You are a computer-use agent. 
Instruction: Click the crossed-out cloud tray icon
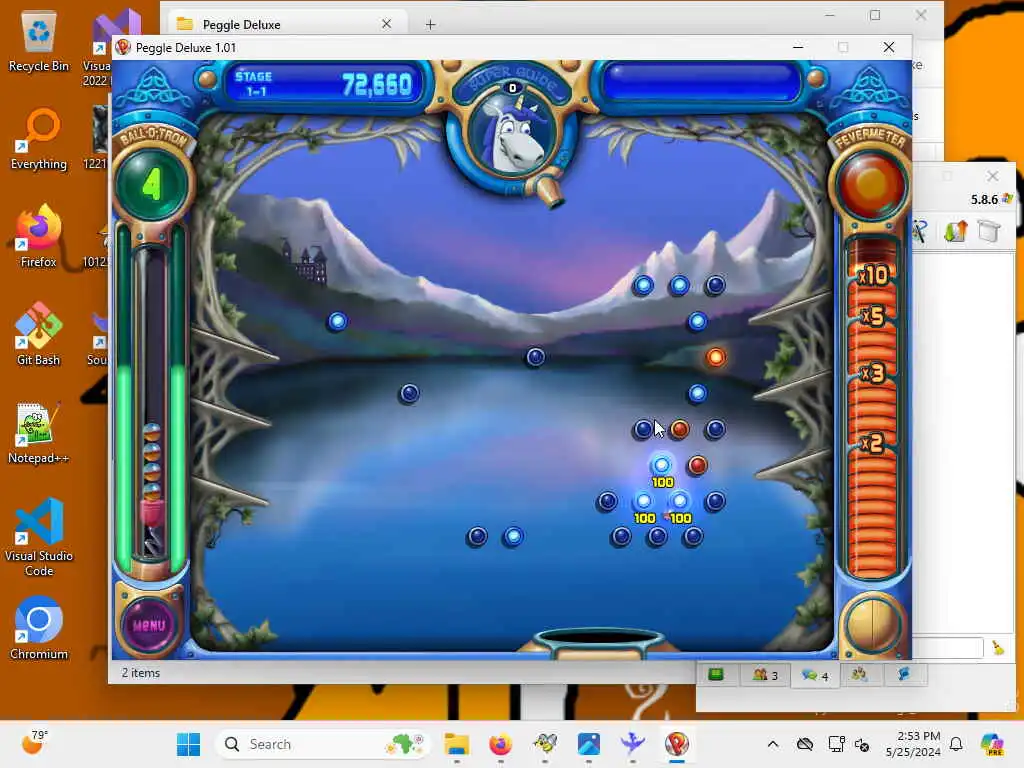coord(805,744)
